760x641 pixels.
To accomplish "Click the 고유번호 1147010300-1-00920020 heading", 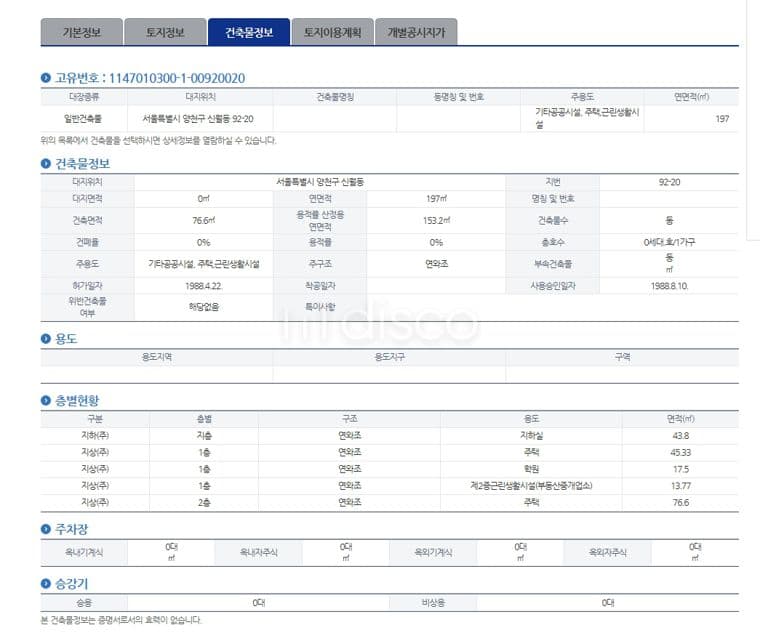I will click(x=150, y=78).
